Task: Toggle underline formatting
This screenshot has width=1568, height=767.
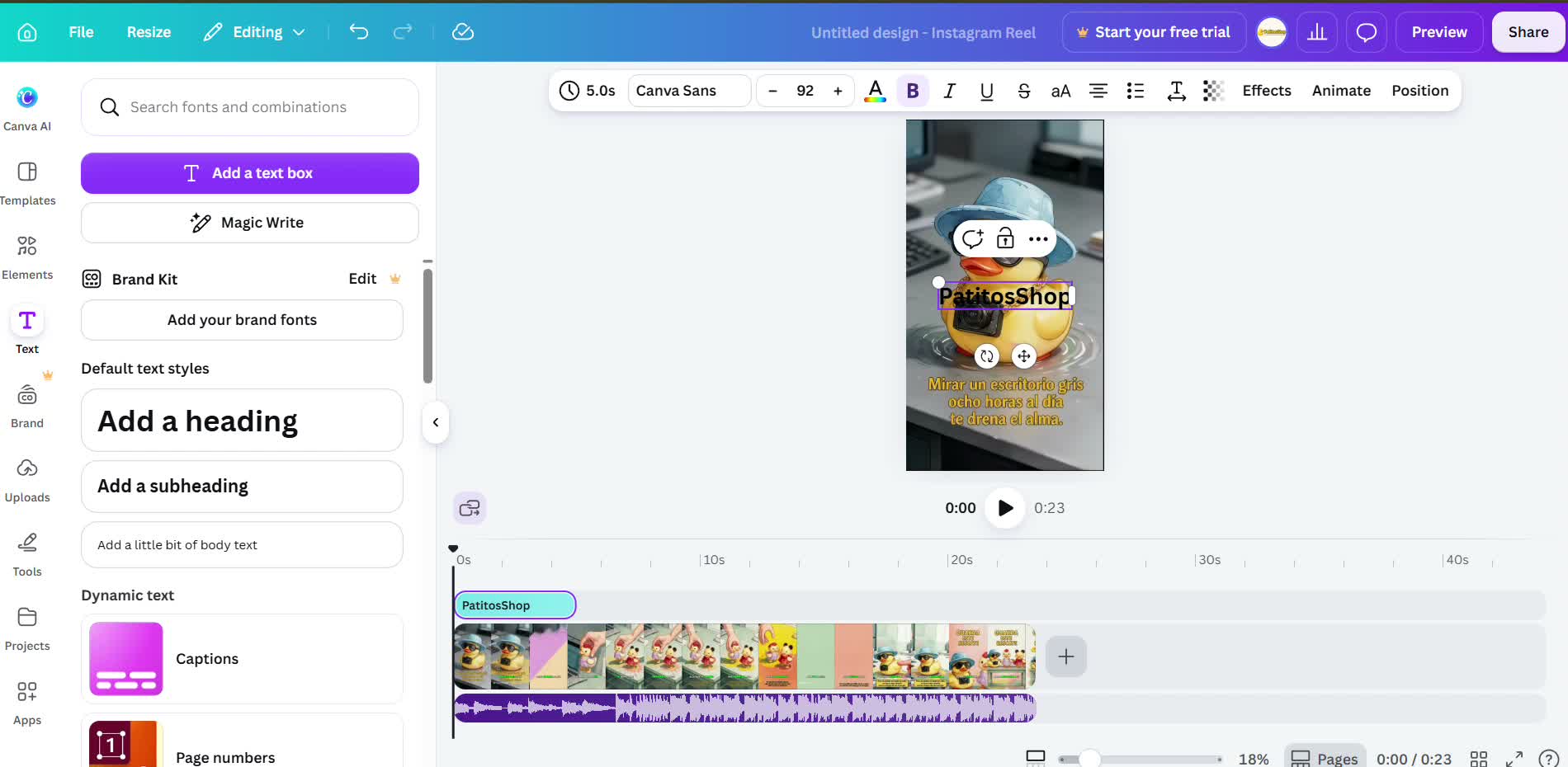Action: [x=987, y=91]
